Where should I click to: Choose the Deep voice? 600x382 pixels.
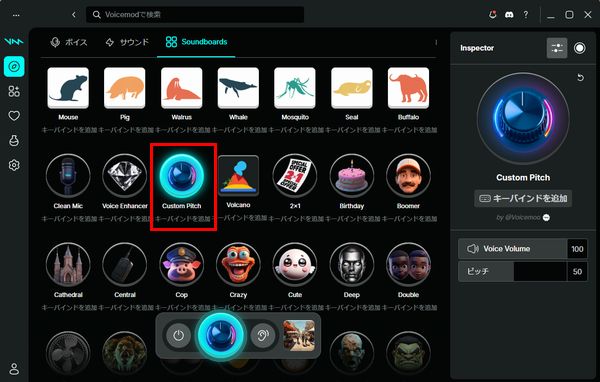point(352,264)
